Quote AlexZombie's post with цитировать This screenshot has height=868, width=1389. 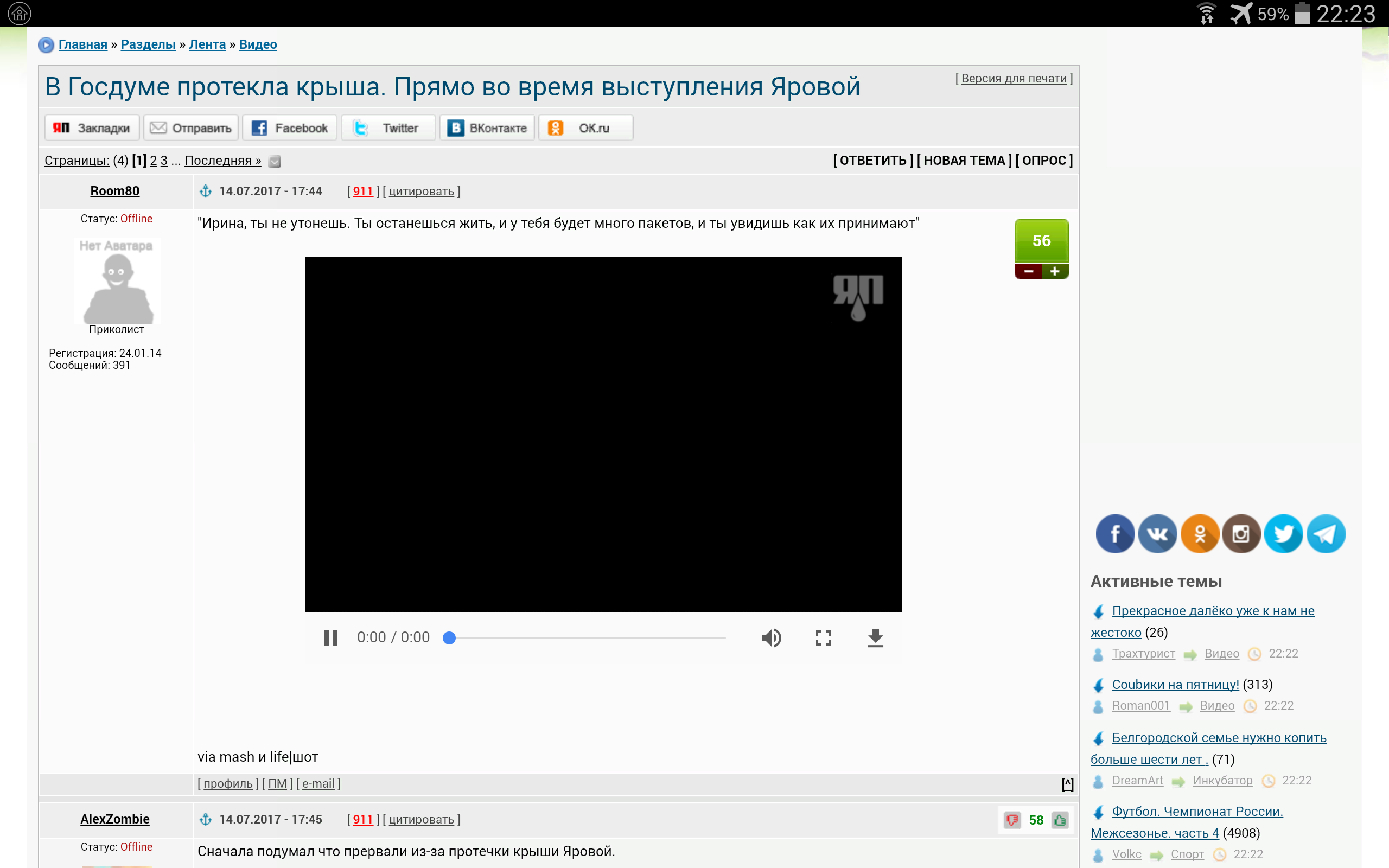tap(421, 820)
